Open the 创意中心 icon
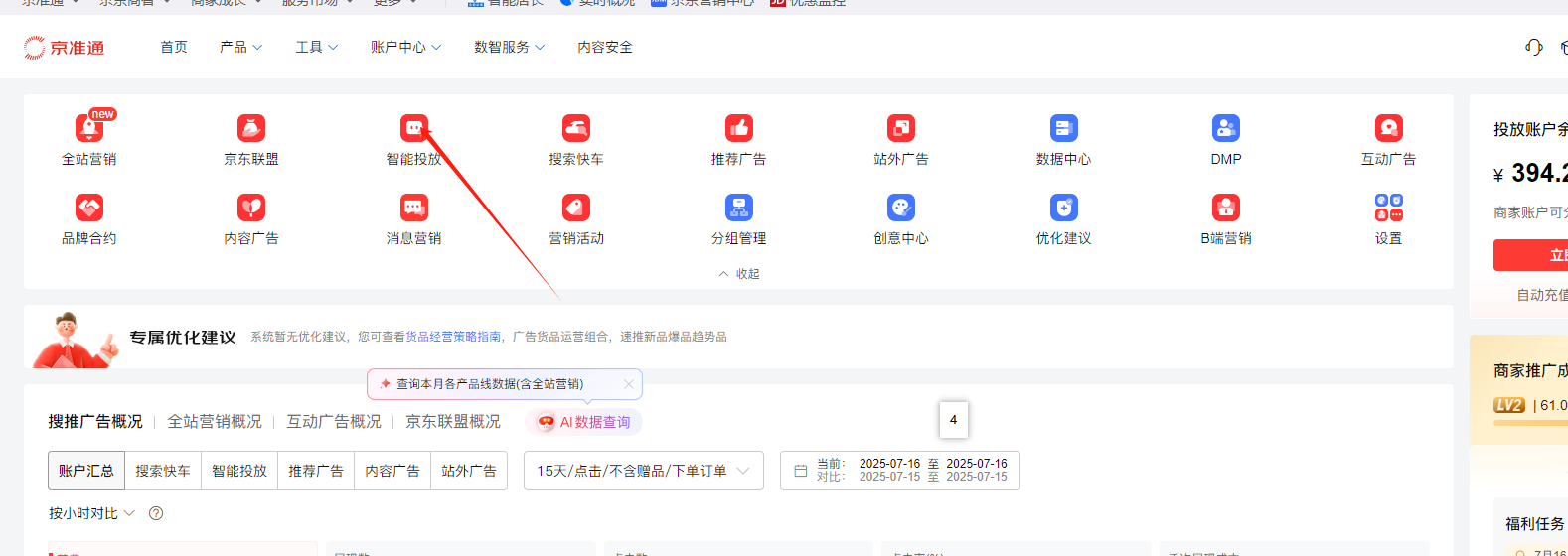1568x556 pixels. pyautogui.click(x=900, y=208)
